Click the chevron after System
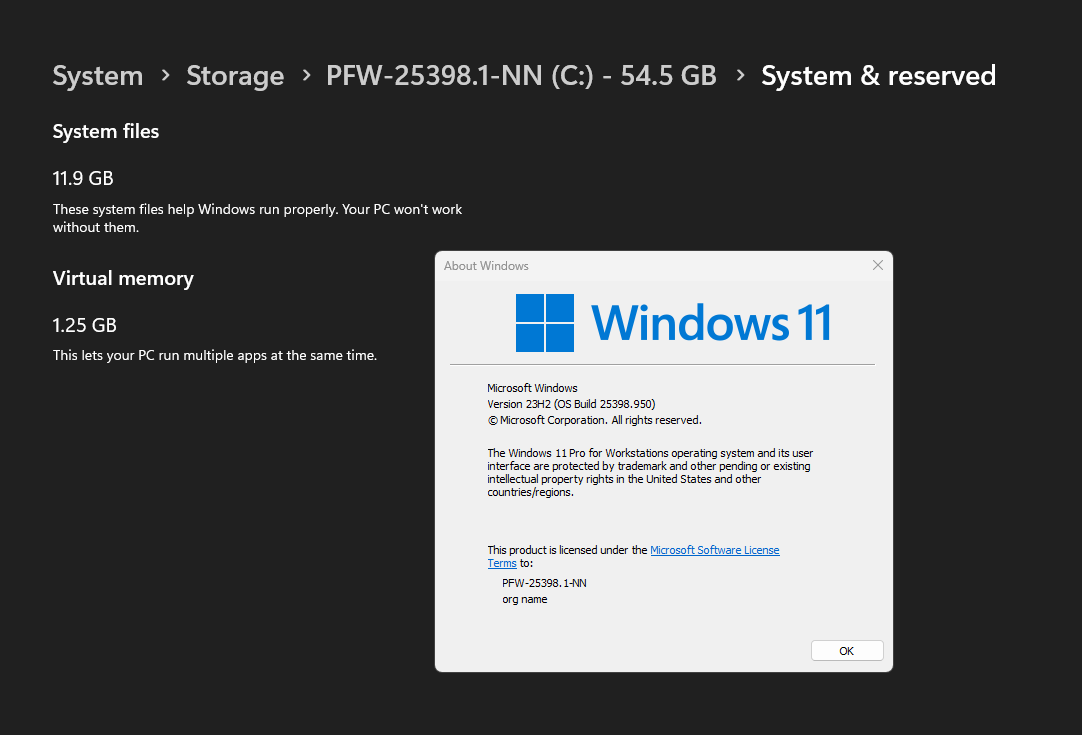This screenshot has height=735, width=1082. click(166, 75)
